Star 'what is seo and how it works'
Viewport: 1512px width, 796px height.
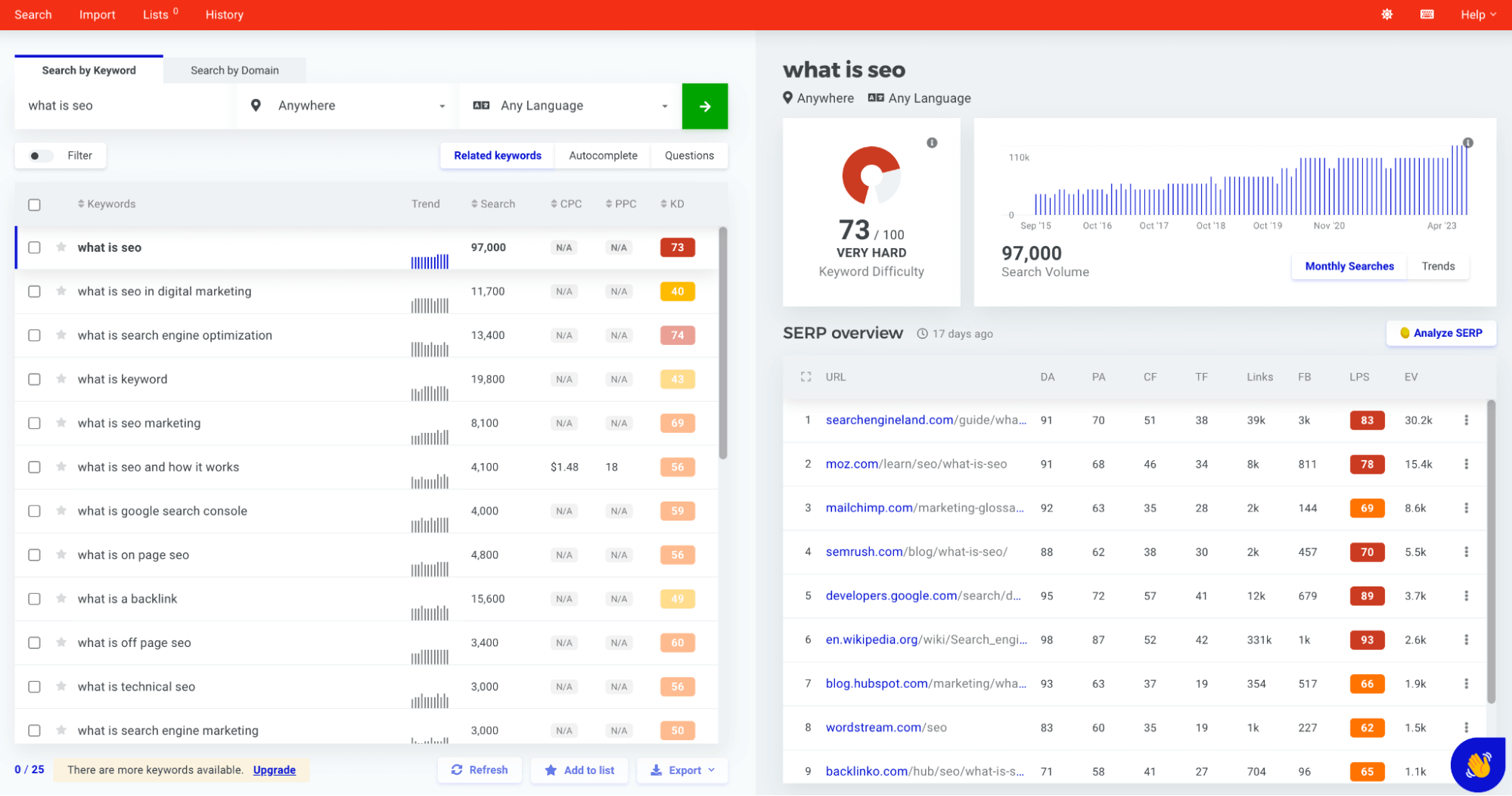[x=61, y=467]
